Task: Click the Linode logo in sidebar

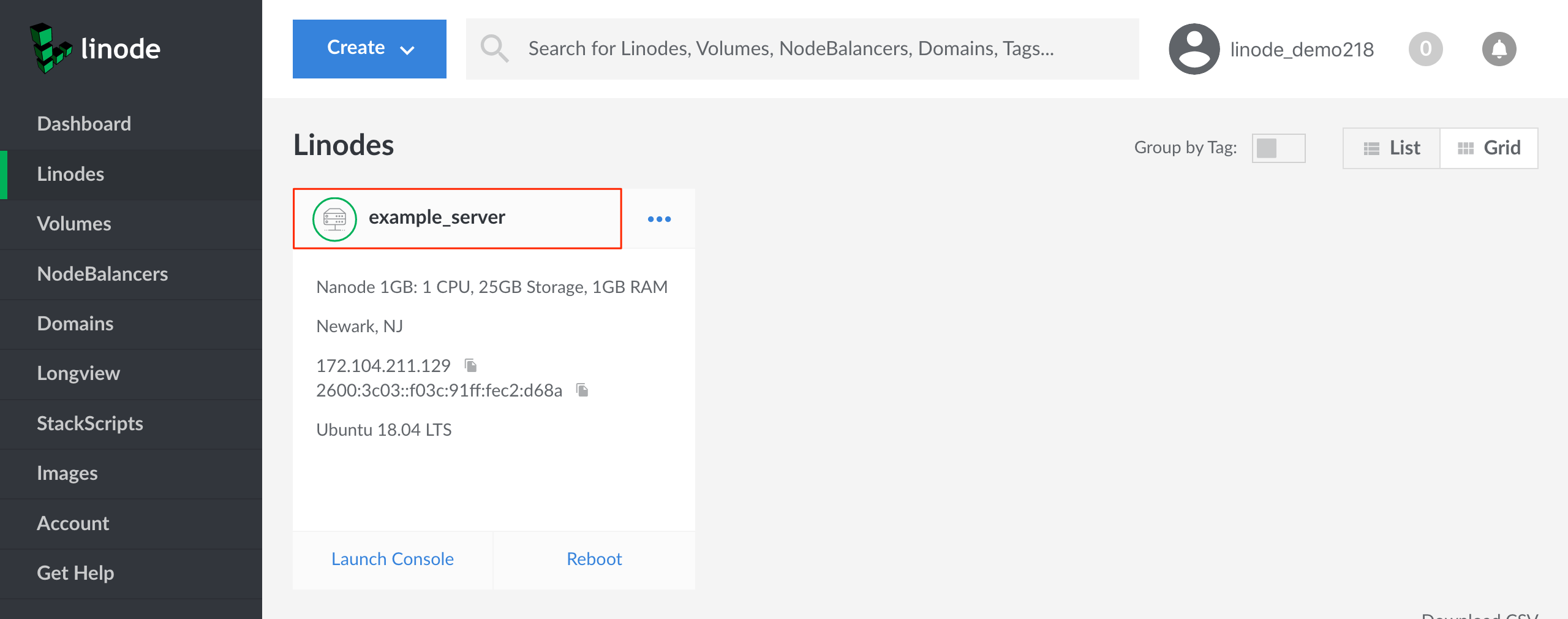Action: pyautogui.click(x=95, y=48)
